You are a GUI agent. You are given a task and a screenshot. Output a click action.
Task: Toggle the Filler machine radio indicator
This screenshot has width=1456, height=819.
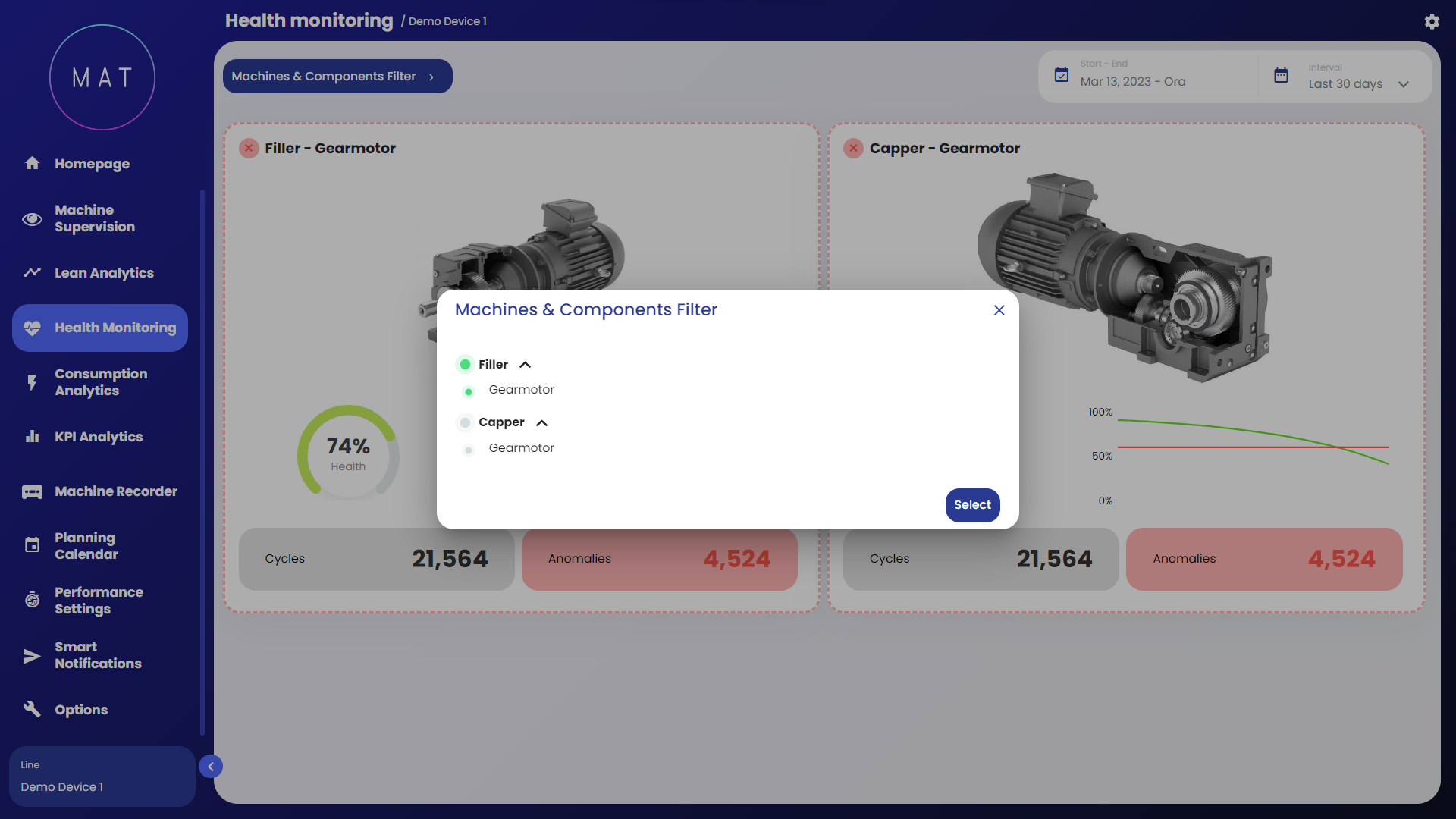465,365
